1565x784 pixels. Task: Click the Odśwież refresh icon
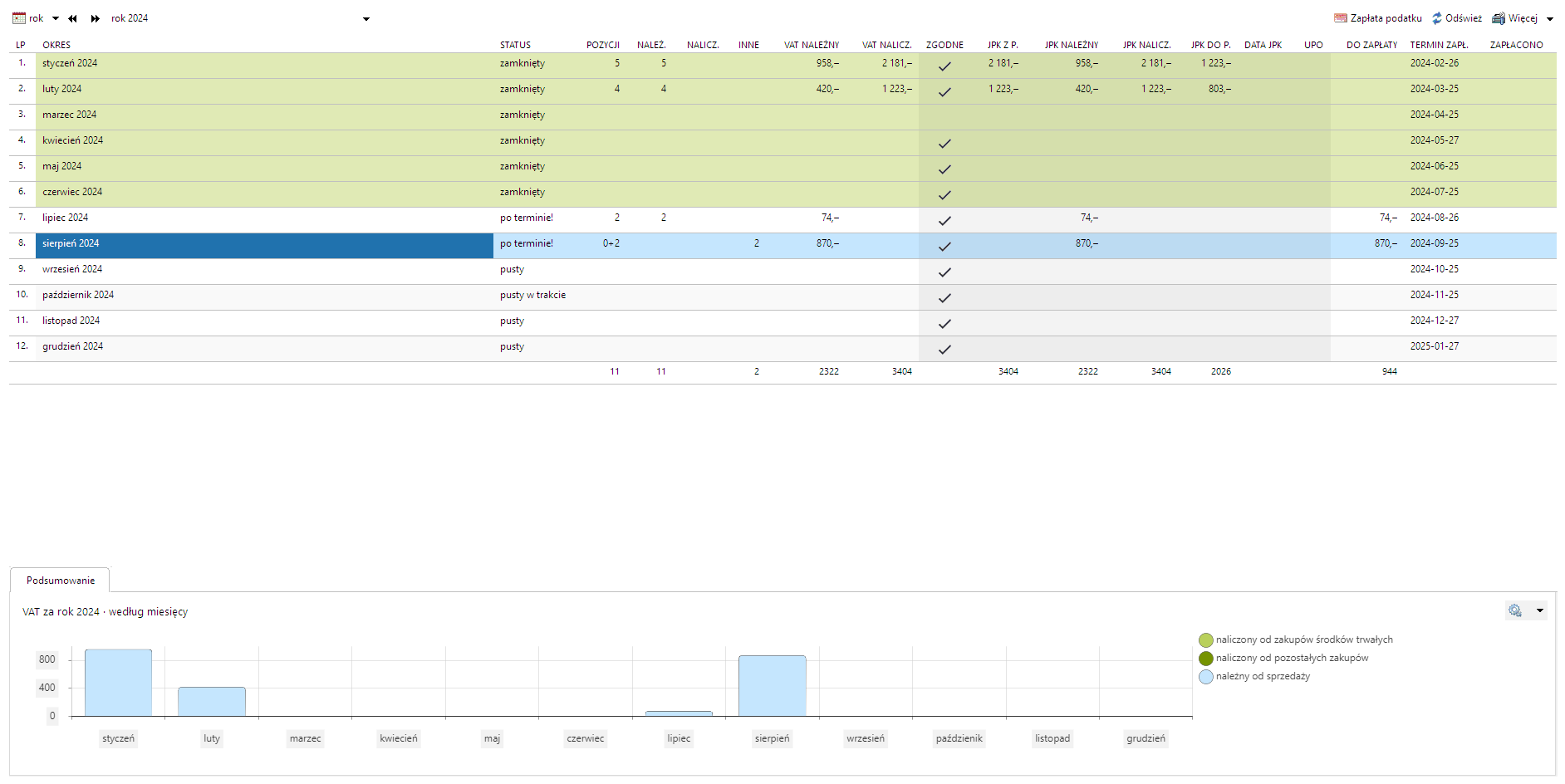point(1437,18)
